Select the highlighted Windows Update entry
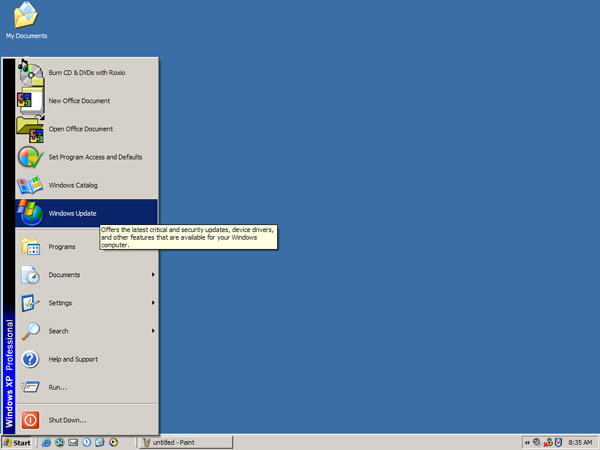600x450 pixels. (86, 213)
